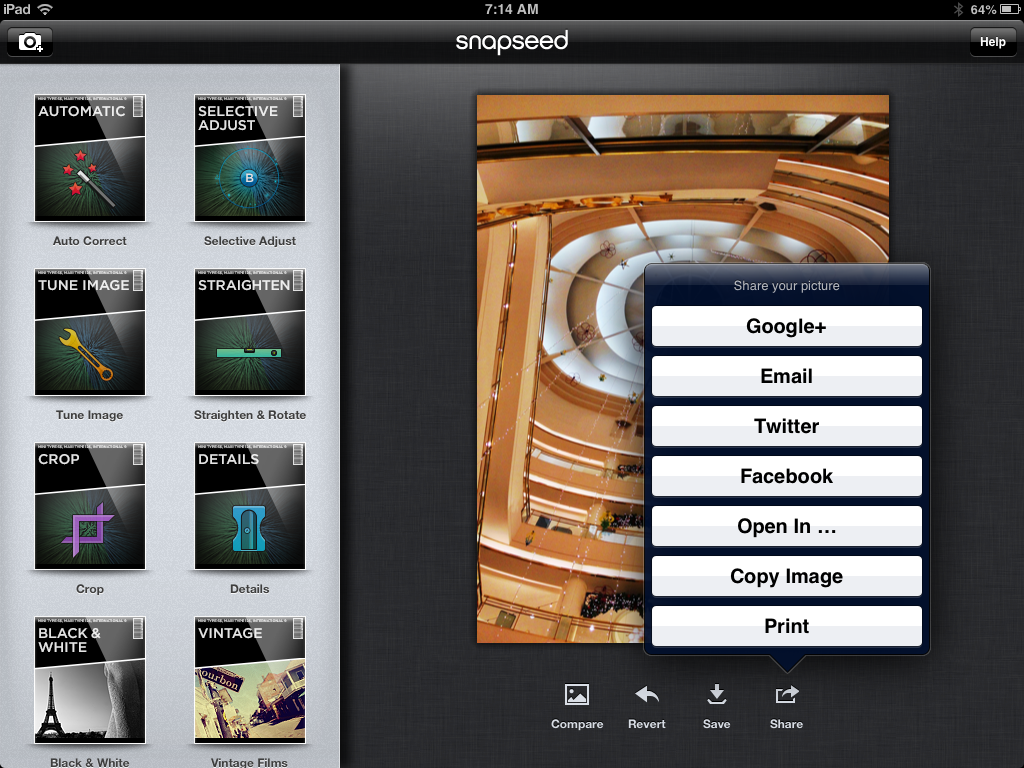Choose Email from share menu
The width and height of the screenshot is (1024, 768).
(786, 376)
